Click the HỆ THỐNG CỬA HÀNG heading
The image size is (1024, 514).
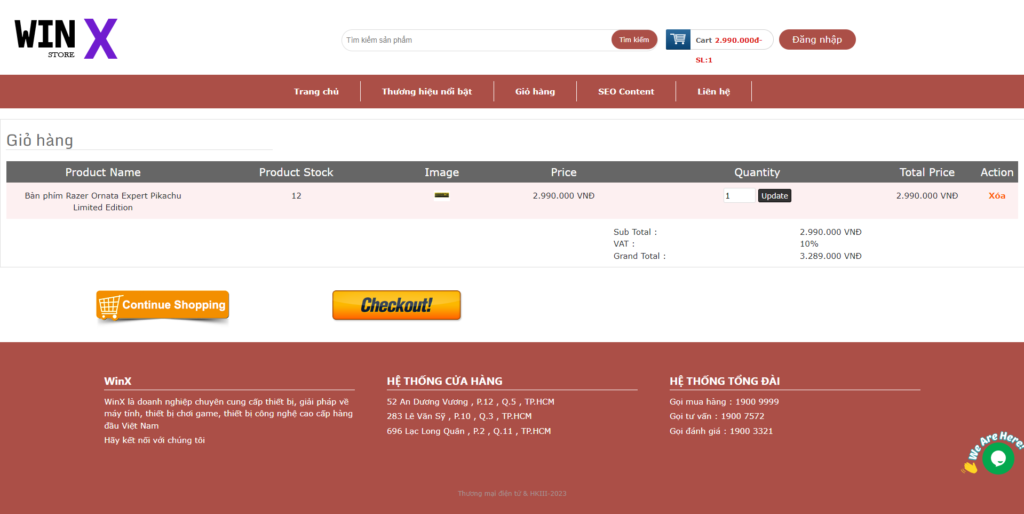pyautogui.click(x=444, y=381)
